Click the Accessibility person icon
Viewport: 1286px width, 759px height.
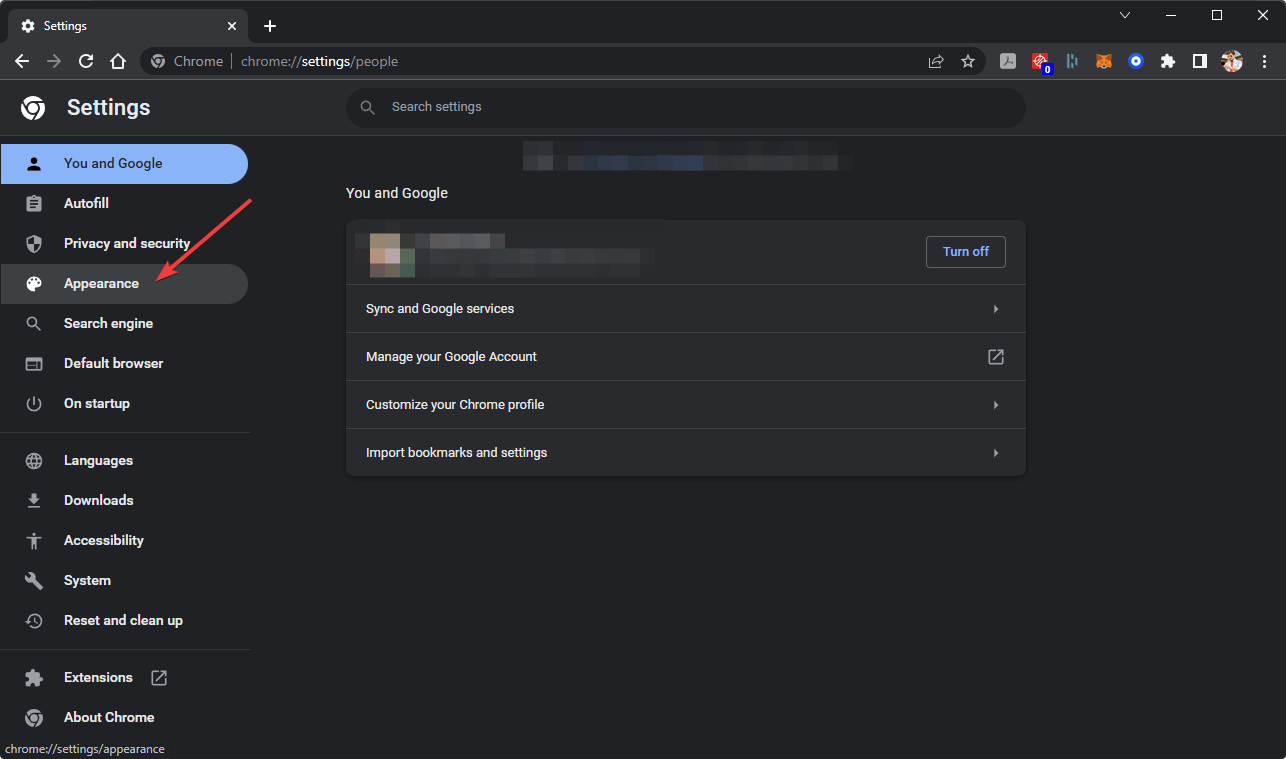tap(34, 541)
